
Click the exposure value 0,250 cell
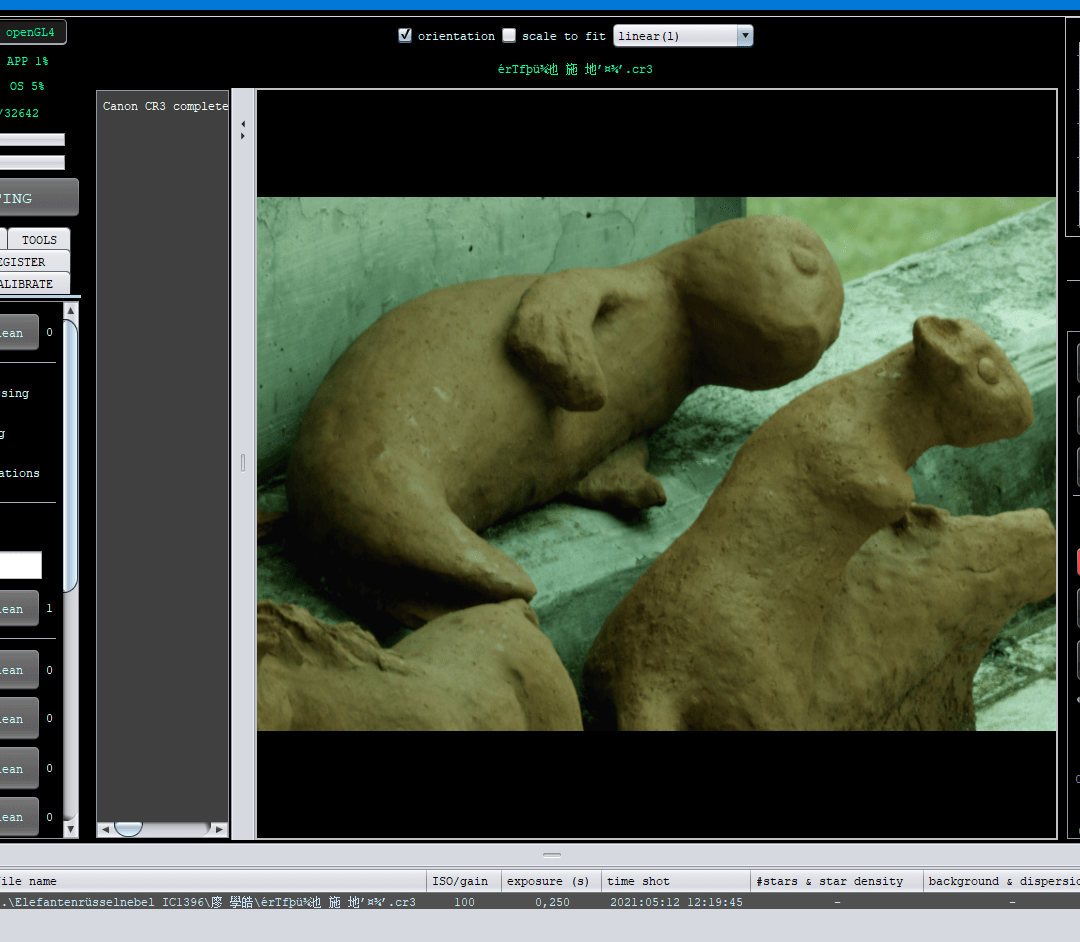(x=552, y=901)
